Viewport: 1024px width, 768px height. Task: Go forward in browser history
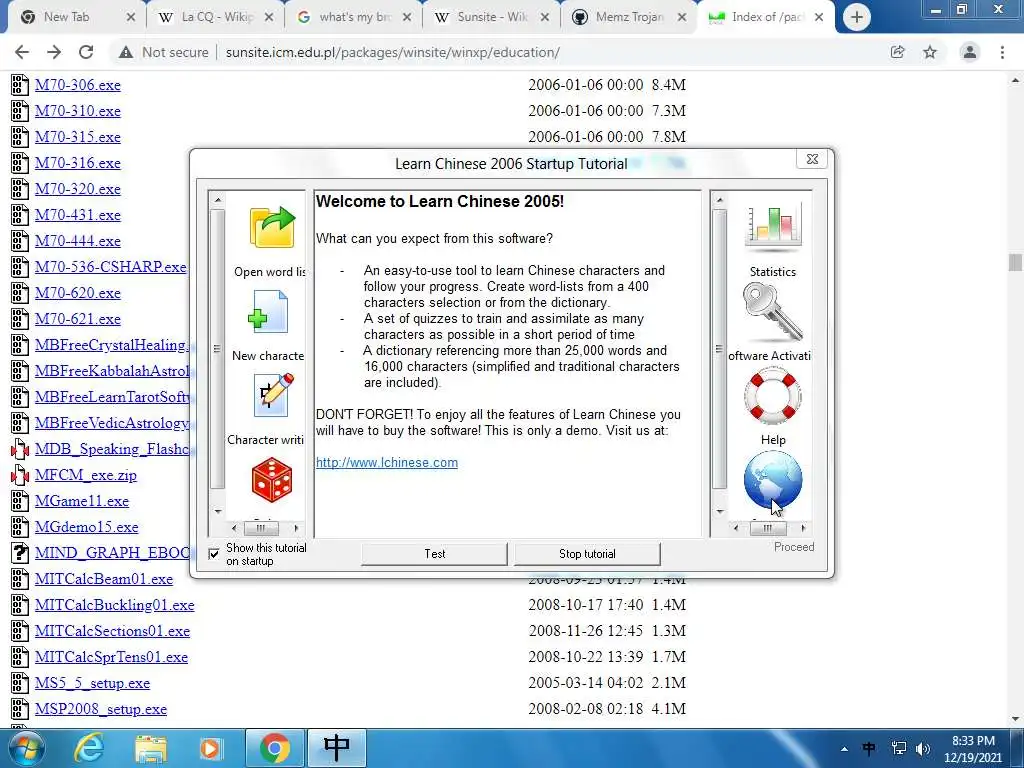coord(54,52)
